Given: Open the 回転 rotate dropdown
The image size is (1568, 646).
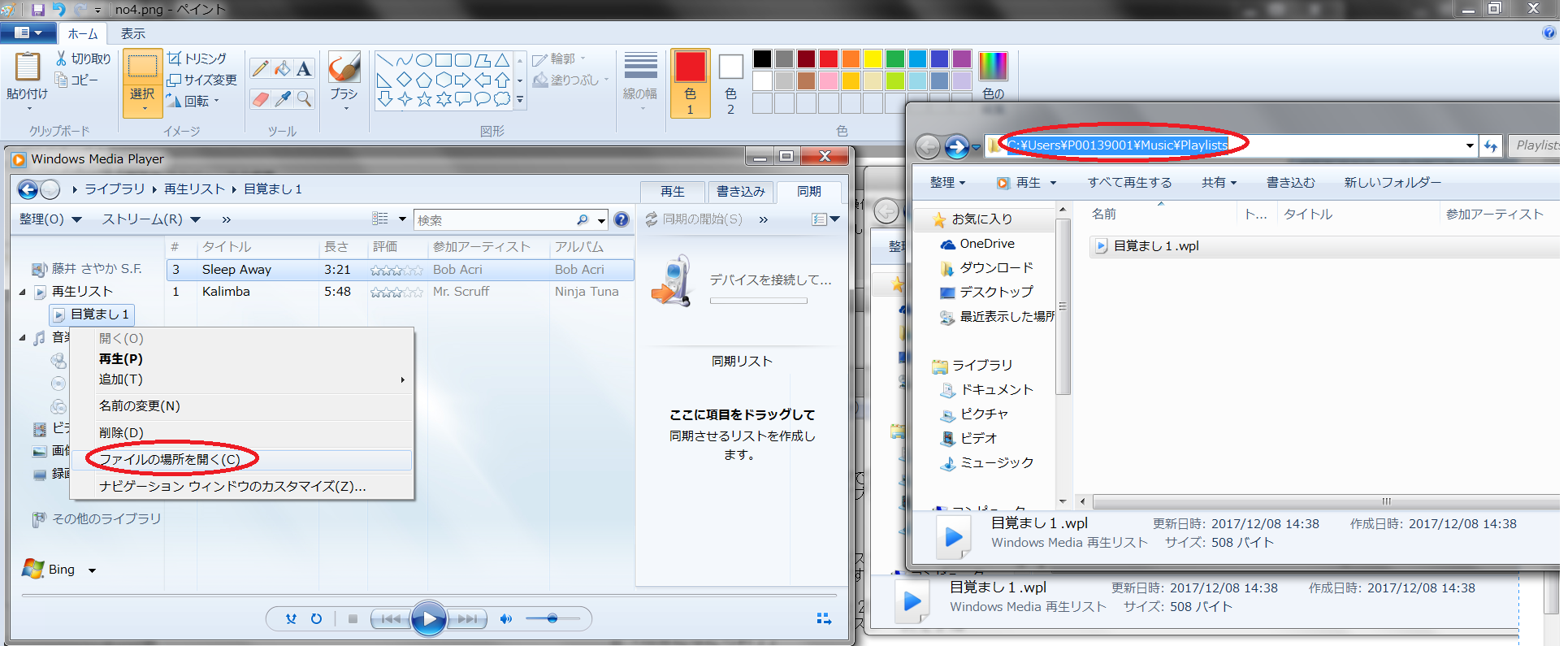Looking at the screenshot, I should (x=193, y=101).
